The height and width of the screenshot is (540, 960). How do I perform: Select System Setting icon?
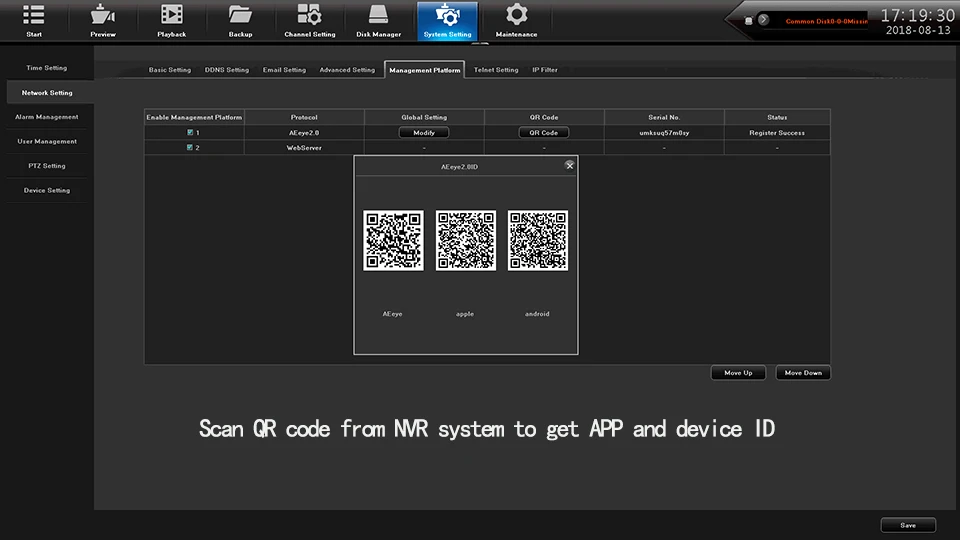point(448,21)
